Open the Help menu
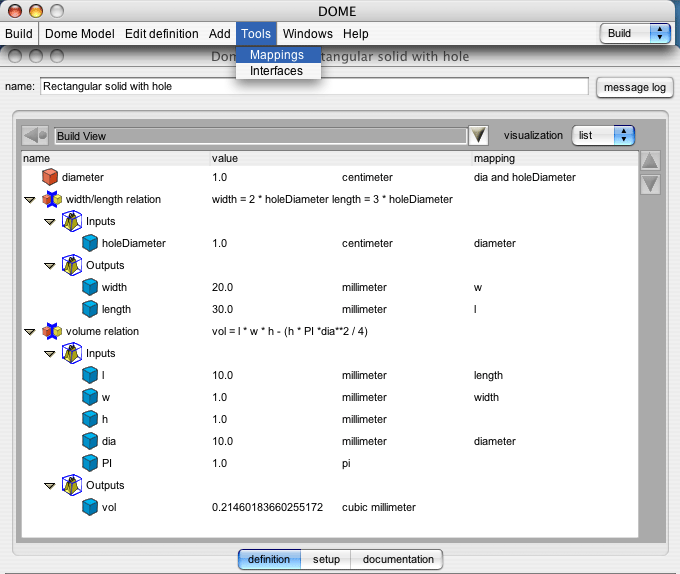Screen dimensions: 680x574 coord(356,34)
